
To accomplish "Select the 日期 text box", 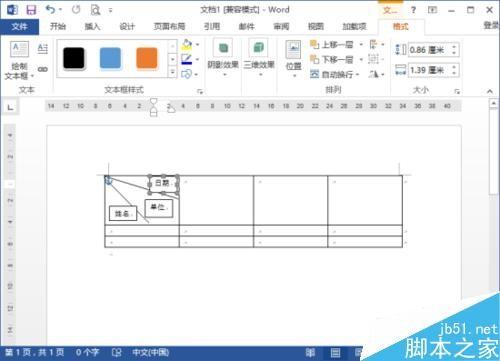I will click(x=163, y=184).
